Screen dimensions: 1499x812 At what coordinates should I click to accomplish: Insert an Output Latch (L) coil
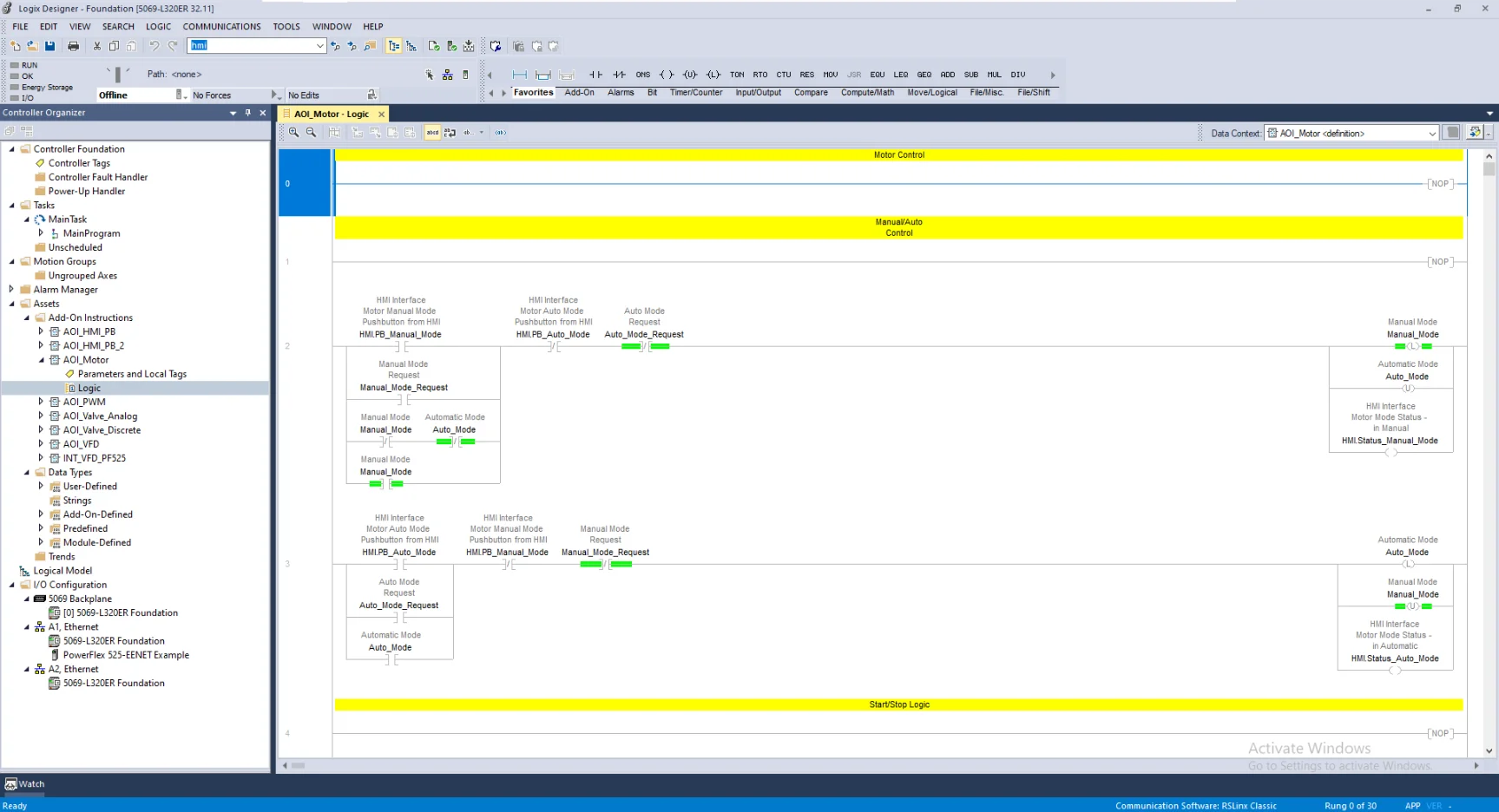click(713, 75)
